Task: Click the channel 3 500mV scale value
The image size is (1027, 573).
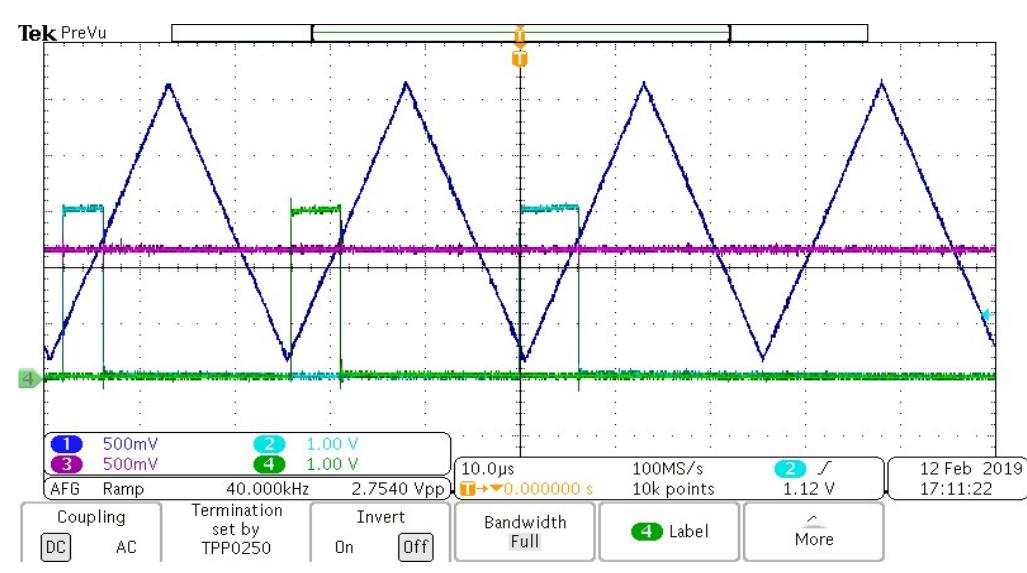Action: 130,464
